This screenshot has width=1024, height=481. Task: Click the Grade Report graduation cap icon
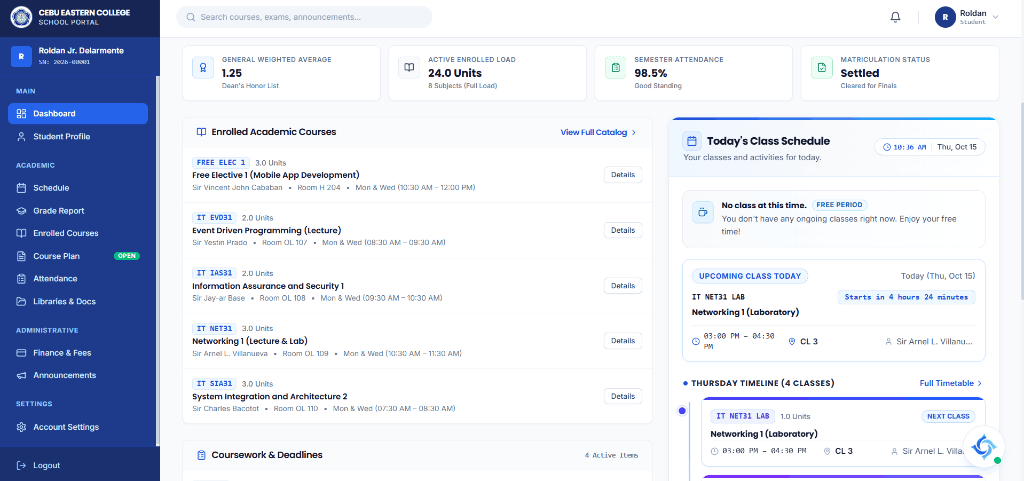coord(21,211)
